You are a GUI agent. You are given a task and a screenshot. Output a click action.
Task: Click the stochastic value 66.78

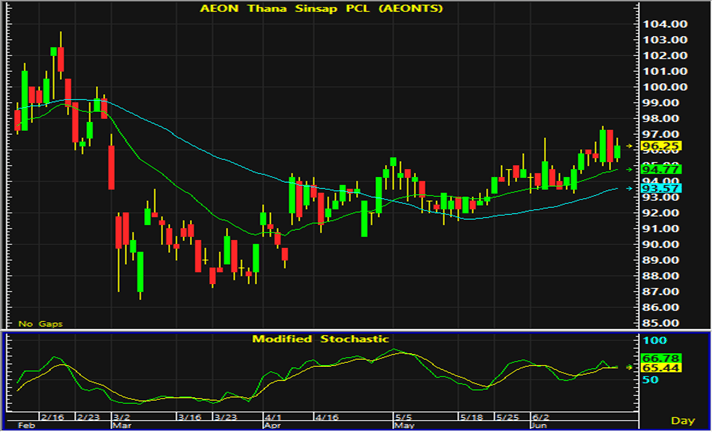[x=660, y=358]
